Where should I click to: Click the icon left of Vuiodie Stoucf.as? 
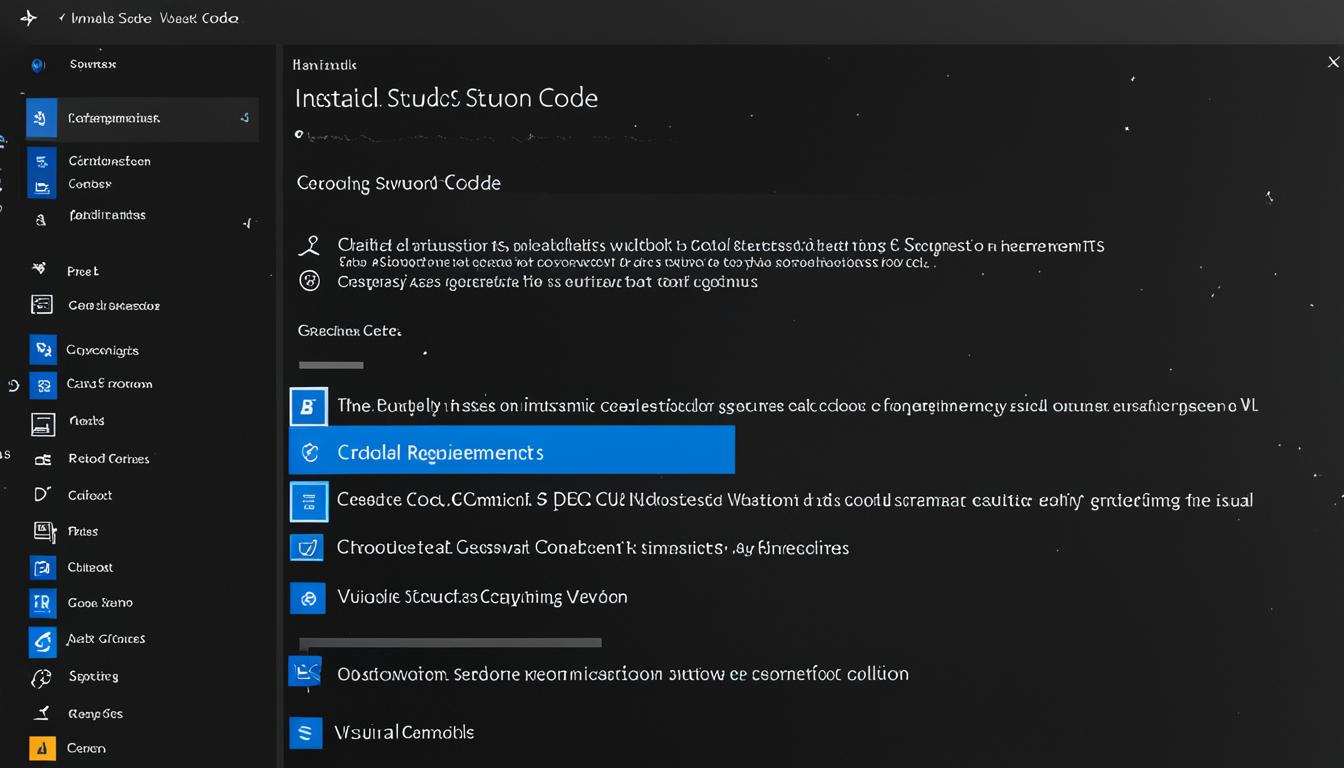[x=308, y=597]
